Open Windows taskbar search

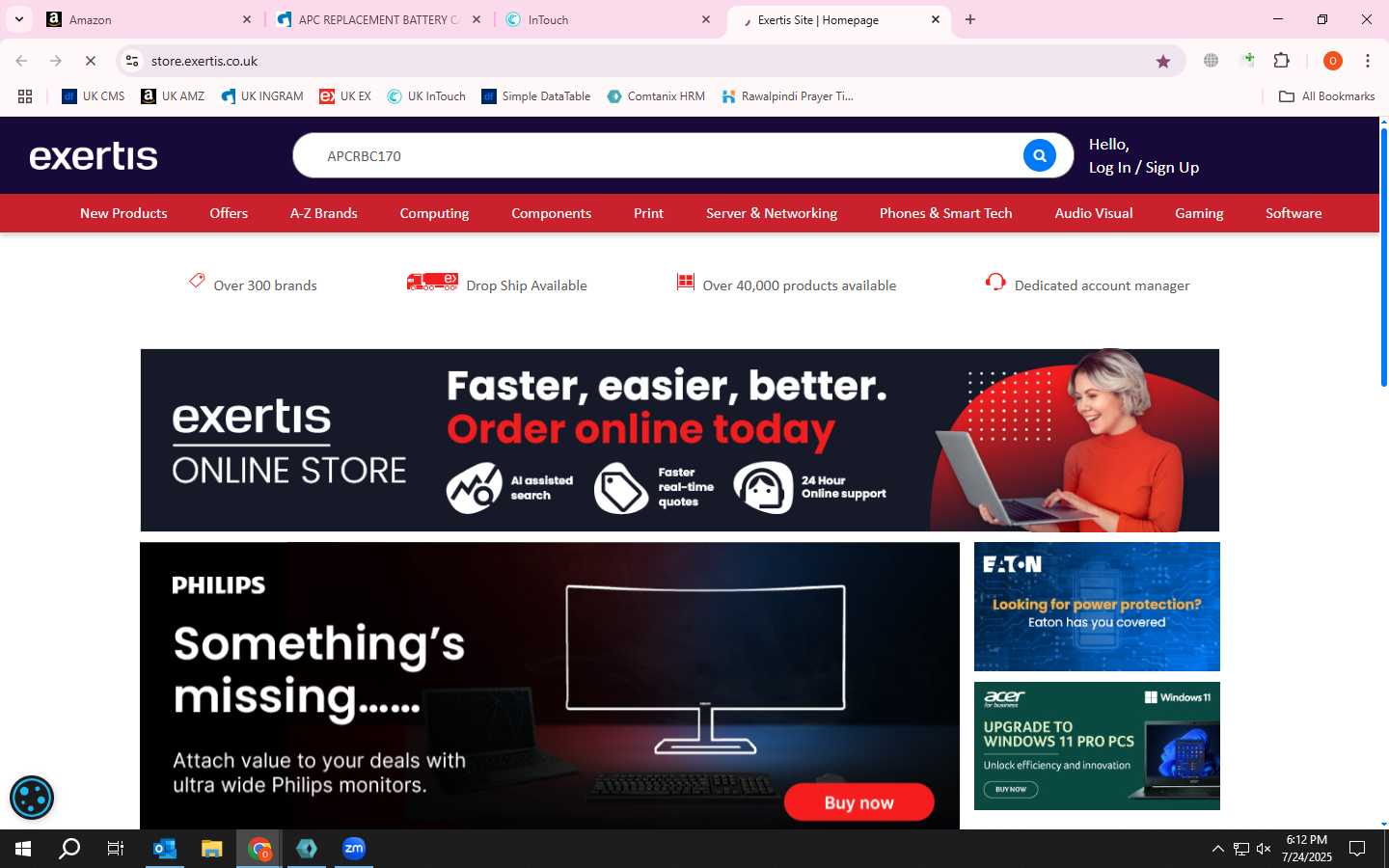coord(69,849)
